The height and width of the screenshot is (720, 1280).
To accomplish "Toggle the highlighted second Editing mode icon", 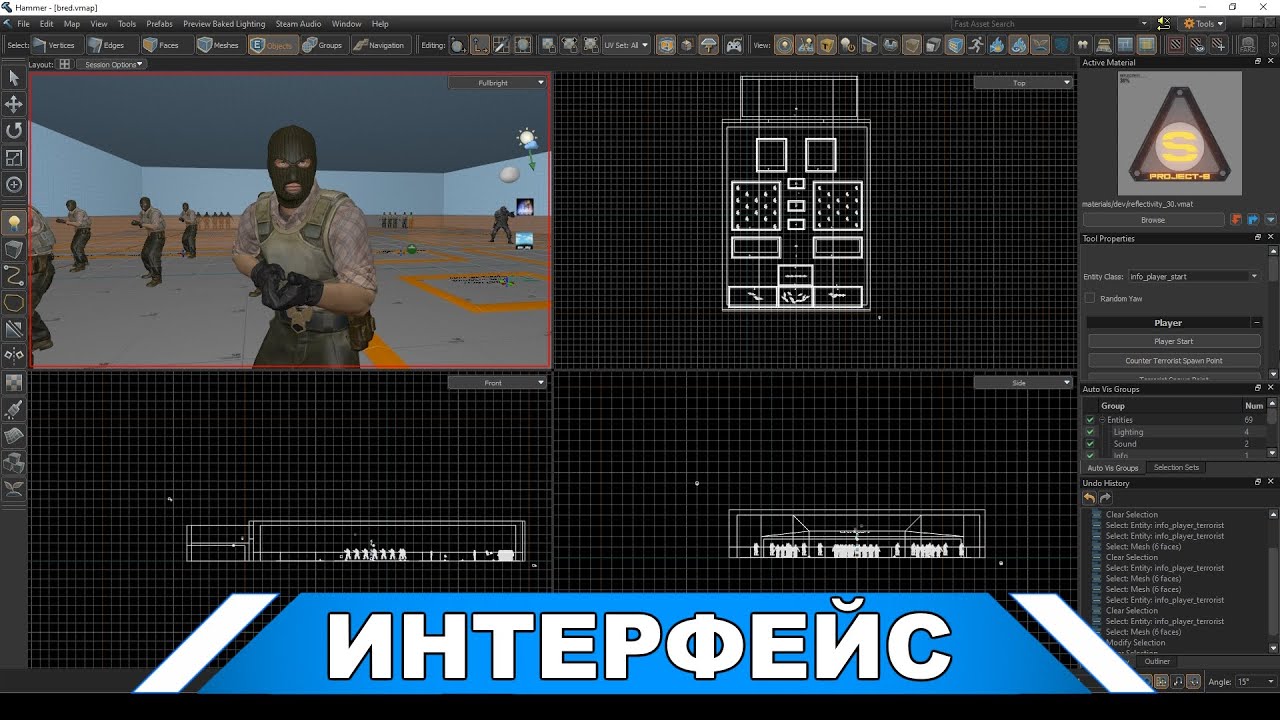I will point(480,45).
